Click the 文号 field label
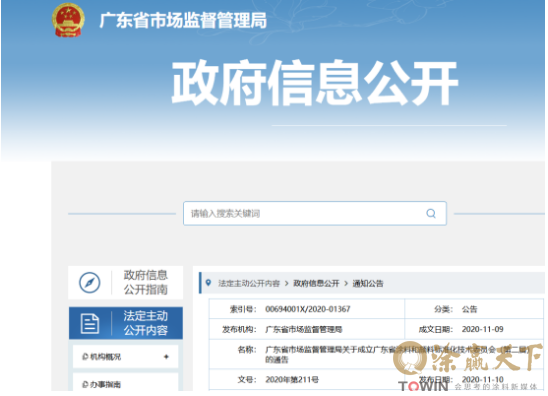 [x=247, y=380]
